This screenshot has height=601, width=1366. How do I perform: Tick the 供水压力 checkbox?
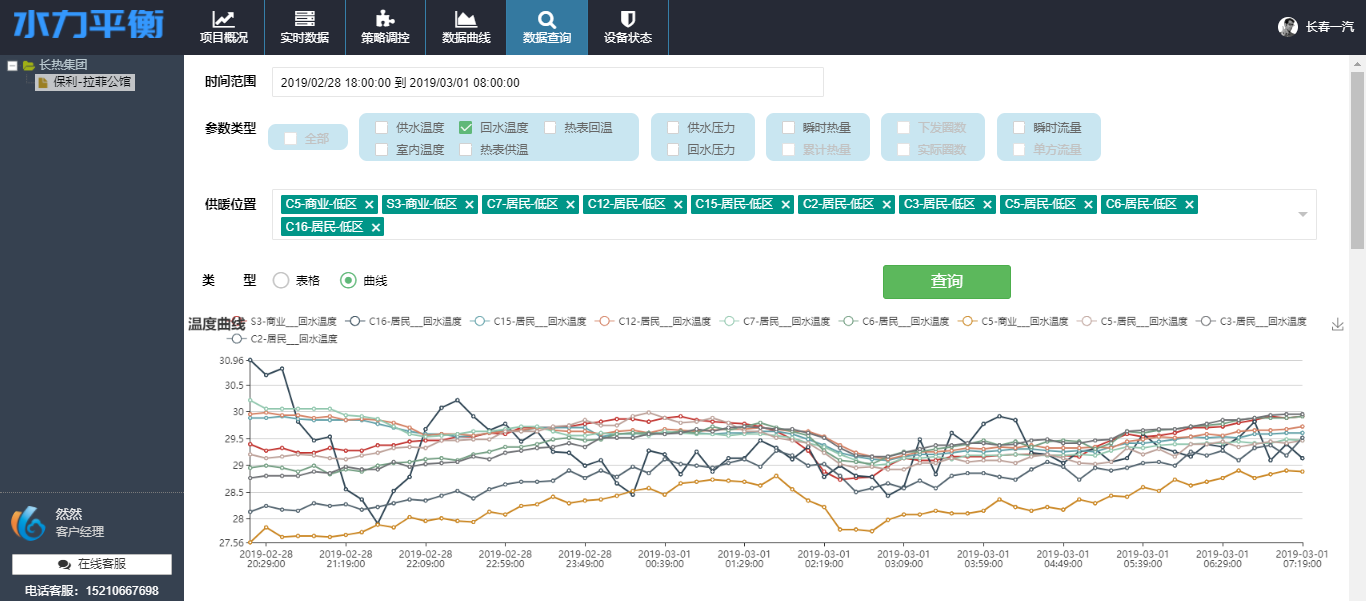(673, 128)
